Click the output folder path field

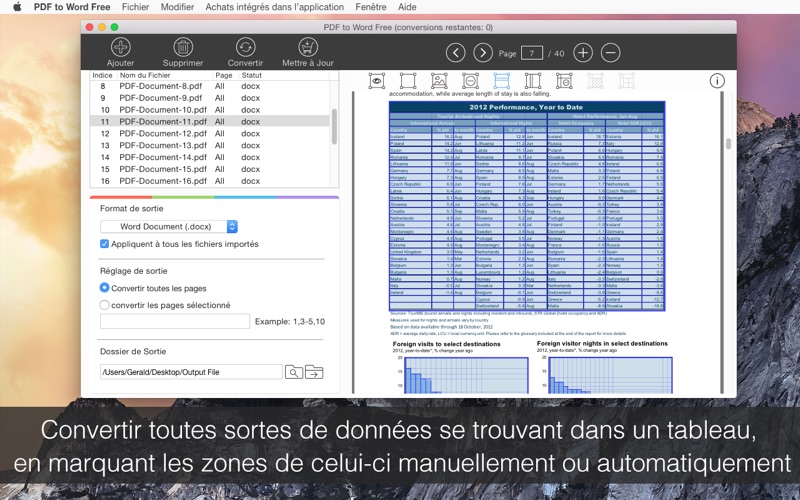pyautogui.click(x=191, y=372)
